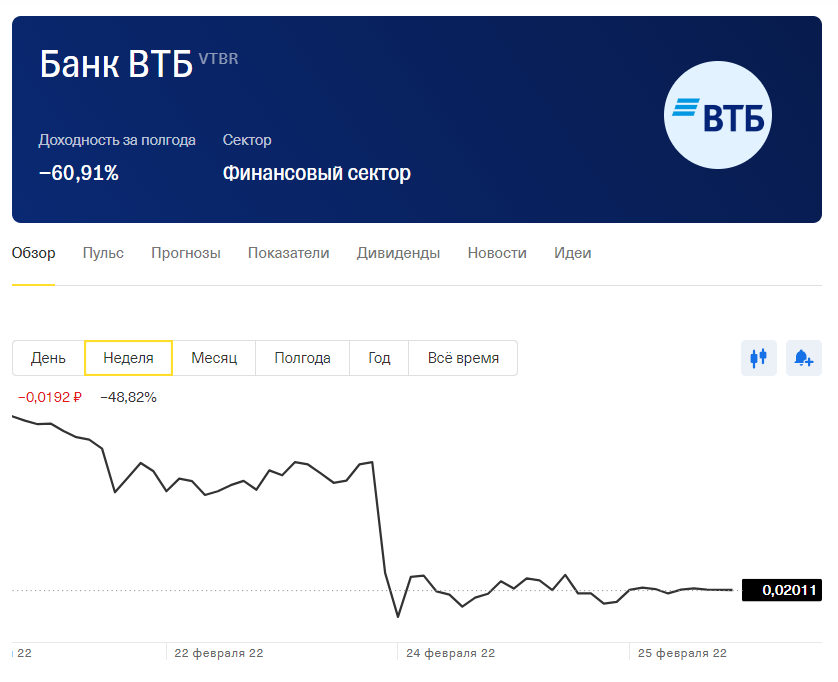Go to the Показатели tab
Screen dimensions: 838x682
pos(289,253)
